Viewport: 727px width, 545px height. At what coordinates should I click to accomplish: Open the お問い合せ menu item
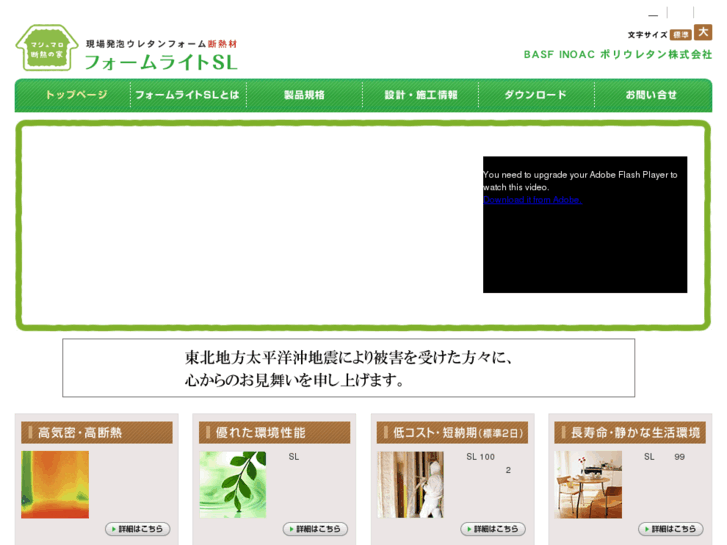[651, 95]
